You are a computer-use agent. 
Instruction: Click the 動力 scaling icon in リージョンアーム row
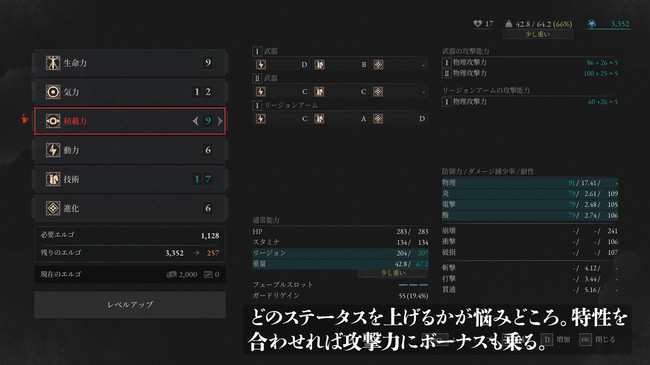[261, 119]
